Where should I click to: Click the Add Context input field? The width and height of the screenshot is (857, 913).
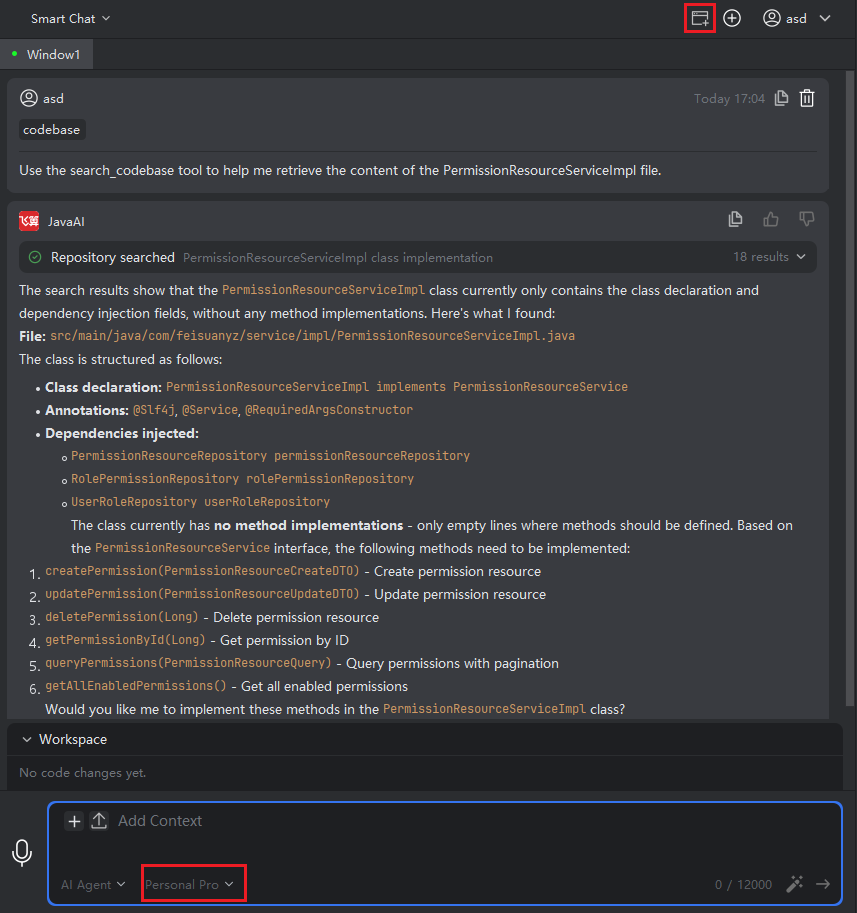400,821
